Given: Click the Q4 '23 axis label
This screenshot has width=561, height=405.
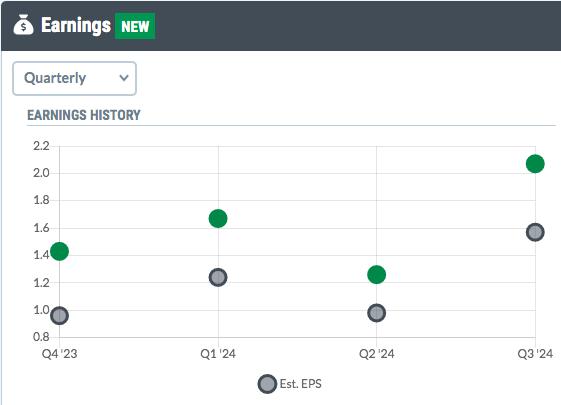Looking at the screenshot, I should coord(59,354).
